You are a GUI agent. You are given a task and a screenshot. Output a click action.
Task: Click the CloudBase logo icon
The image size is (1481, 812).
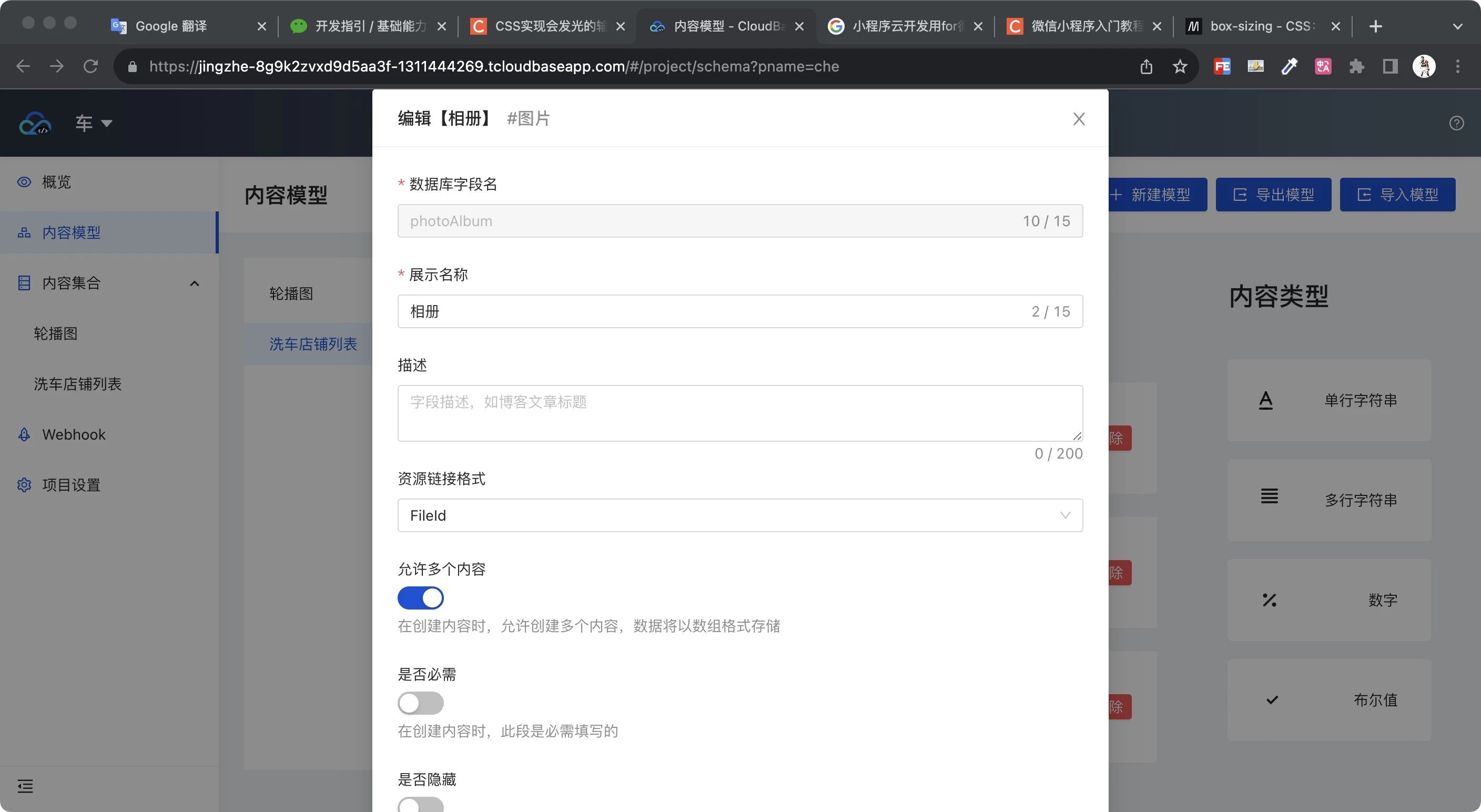click(x=35, y=123)
